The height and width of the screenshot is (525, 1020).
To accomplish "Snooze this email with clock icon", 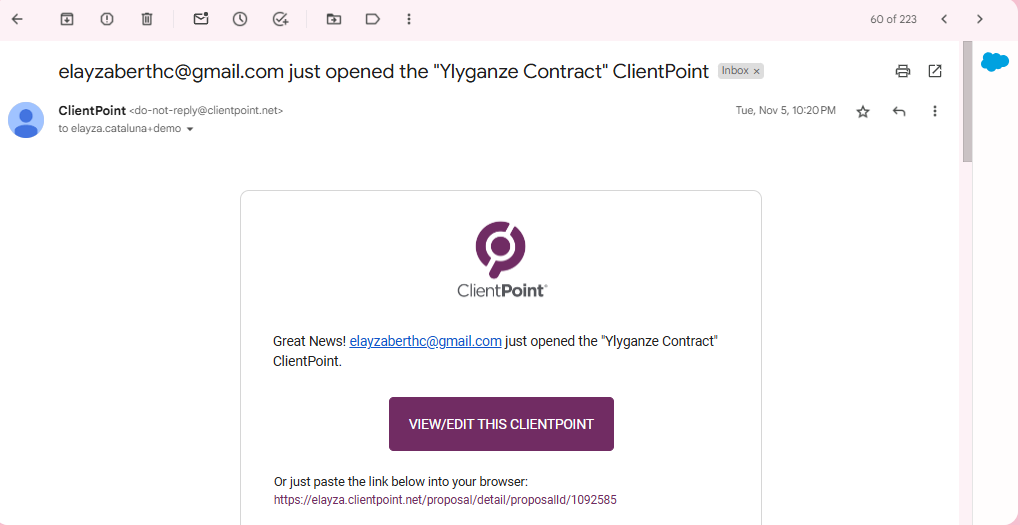I will 240,20.
